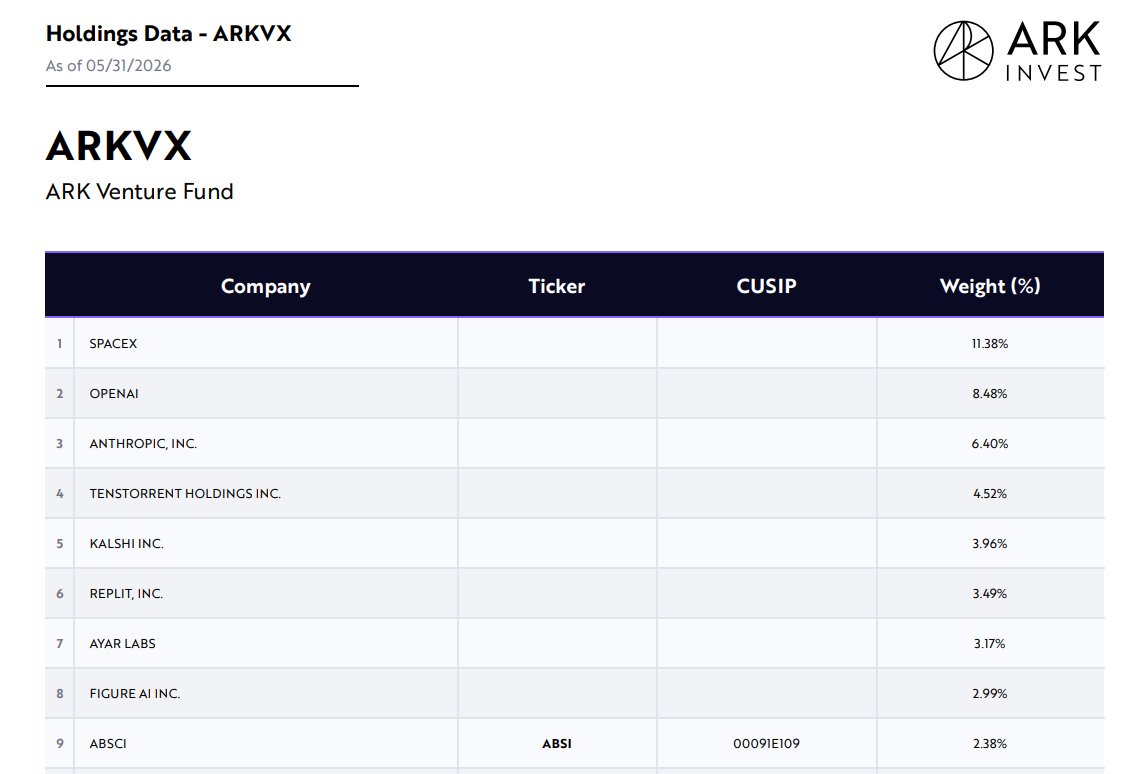Screen dimensions: 1123x774
Task: Click row number 3 for ANTHROPIC
Action: pos(59,444)
